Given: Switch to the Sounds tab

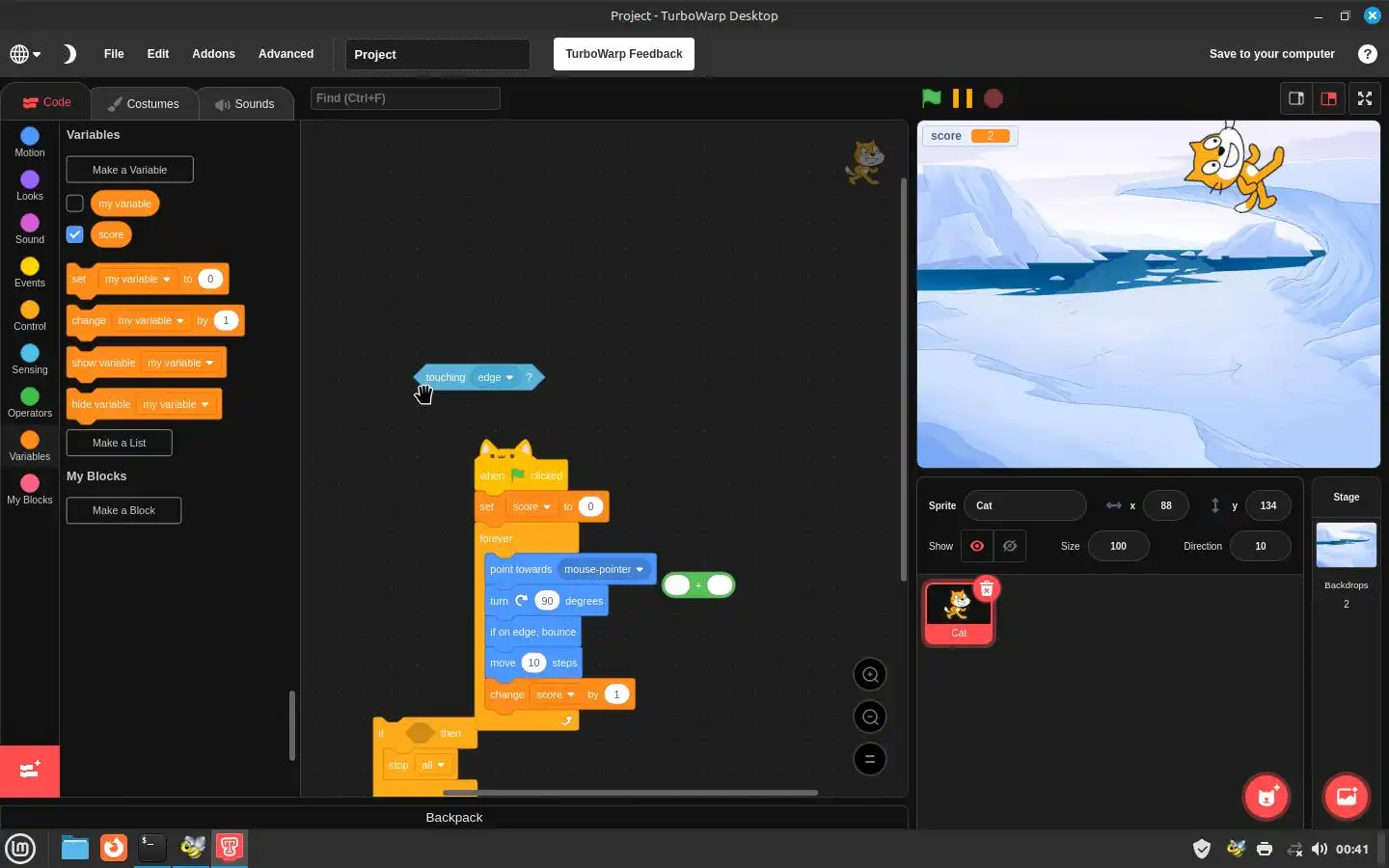Looking at the screenshot, I should coord(245,103).
